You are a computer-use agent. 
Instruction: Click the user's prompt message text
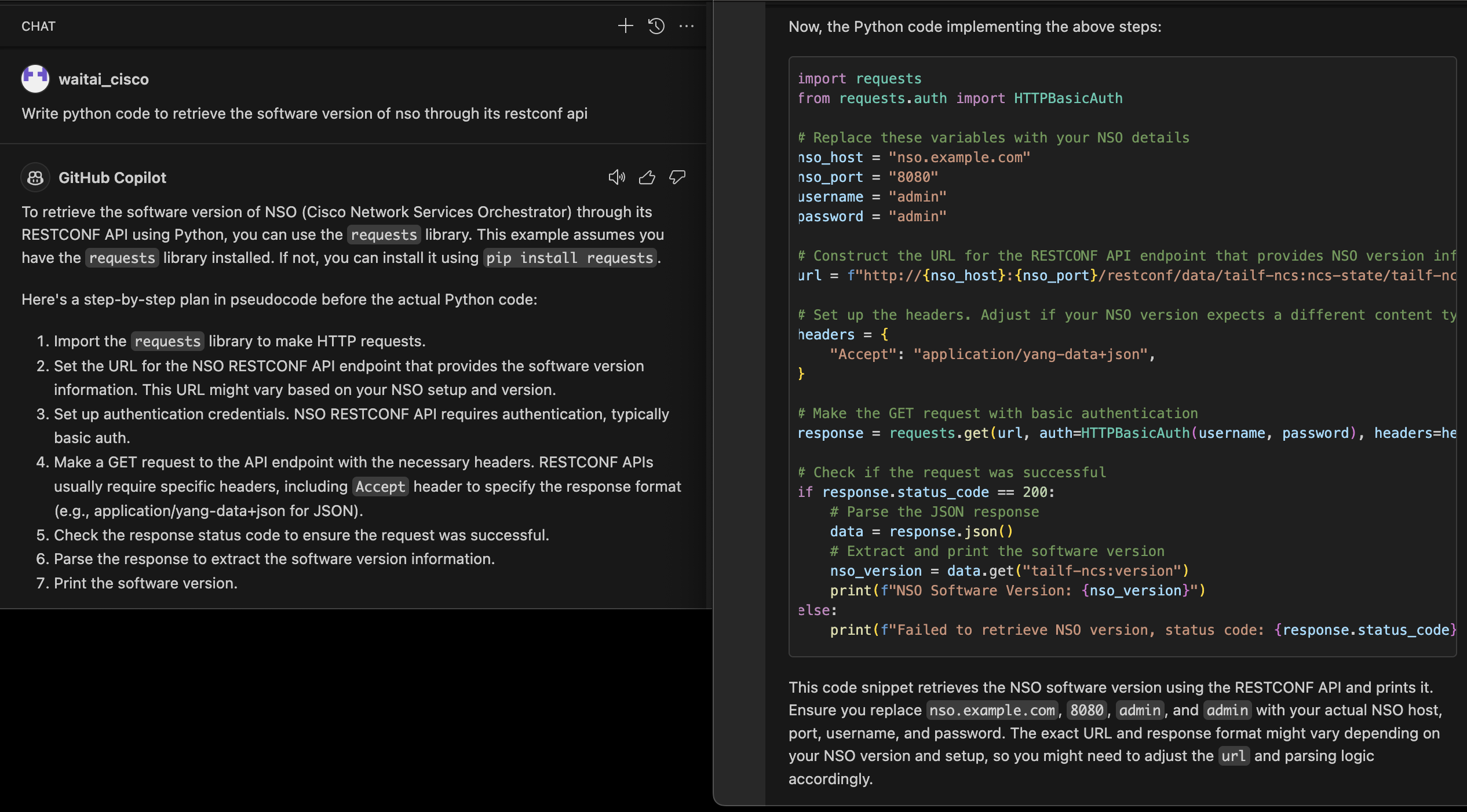(x=305, y=114)
